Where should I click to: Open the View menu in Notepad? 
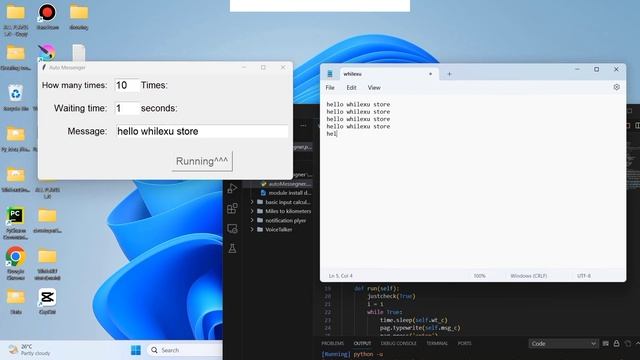[374, 87]
